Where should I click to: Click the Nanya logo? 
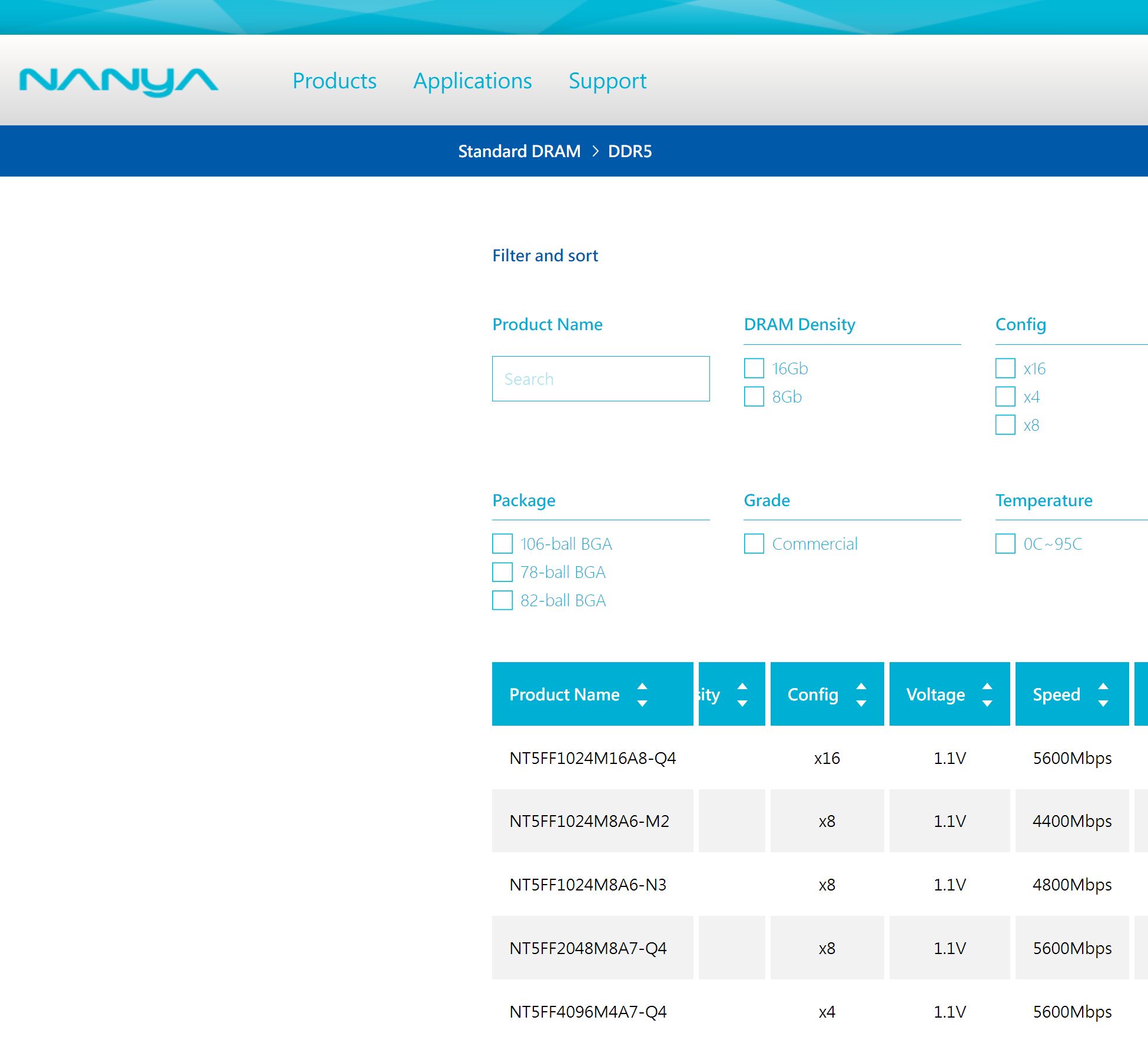coord(118,81)
